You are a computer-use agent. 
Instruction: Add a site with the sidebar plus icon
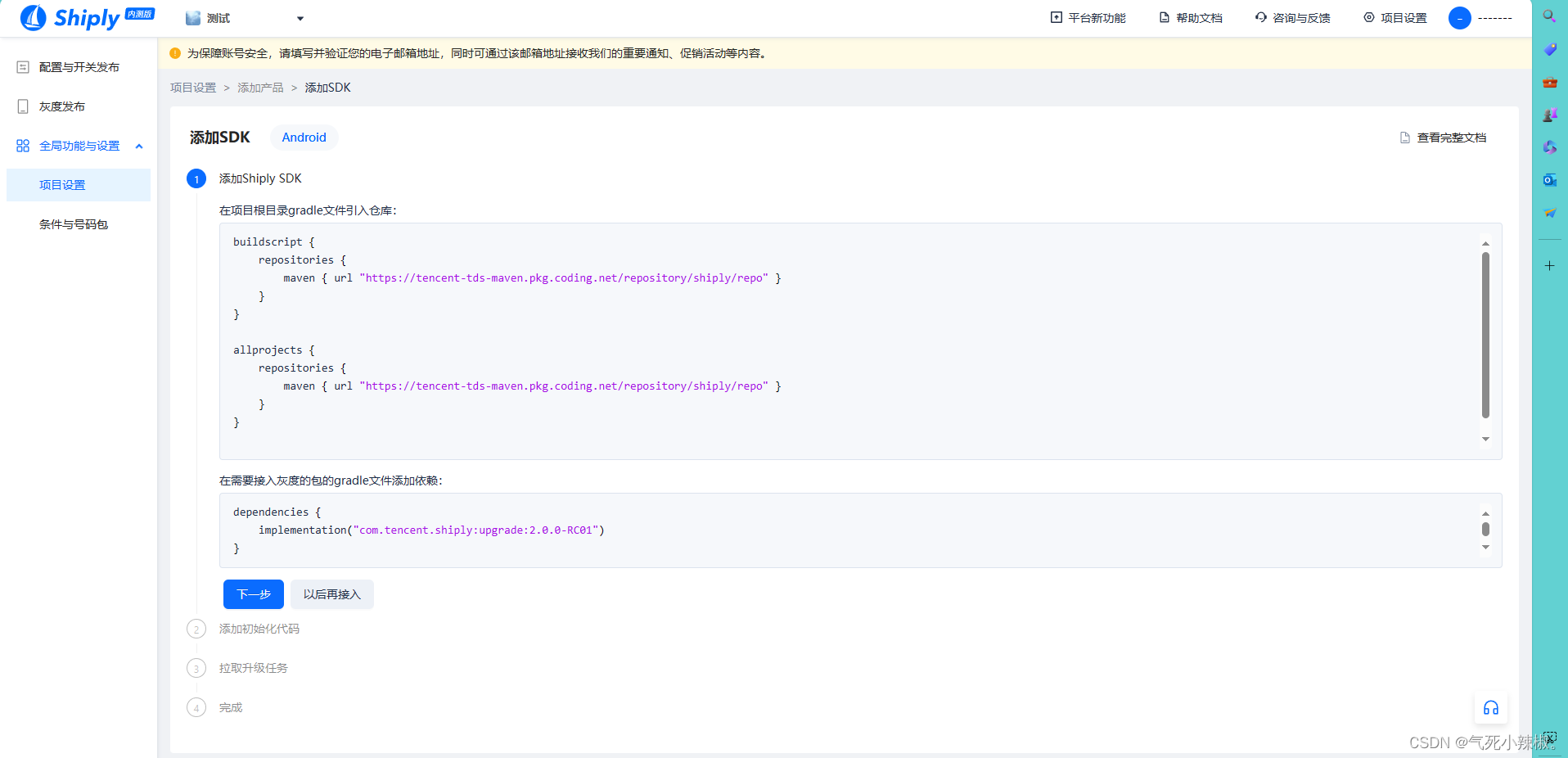click(x=1548, y=265)
